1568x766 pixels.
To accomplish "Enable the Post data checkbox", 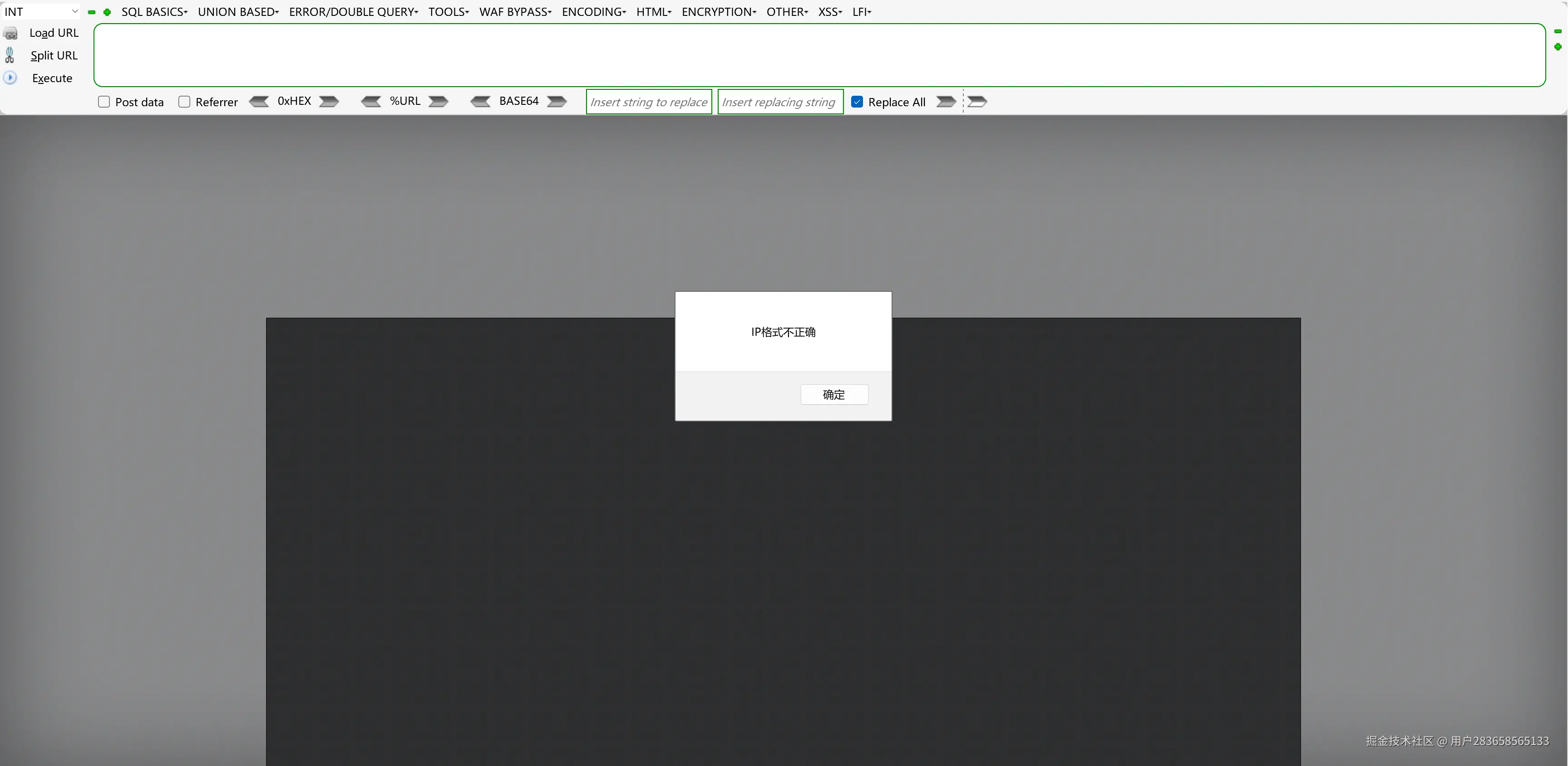I will point(104,102).
